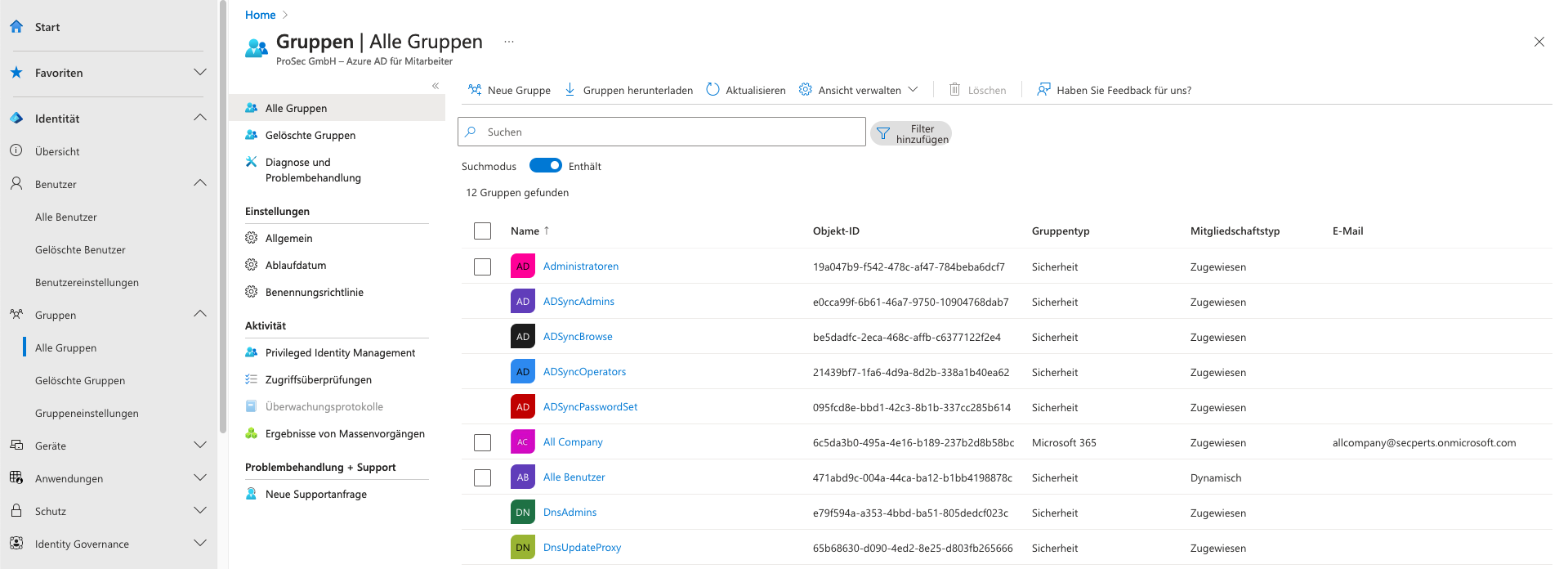This screenshot has height=569, width=1568.
Task: Click the Aktualisieren refresh icon
Action: [713, 90]
